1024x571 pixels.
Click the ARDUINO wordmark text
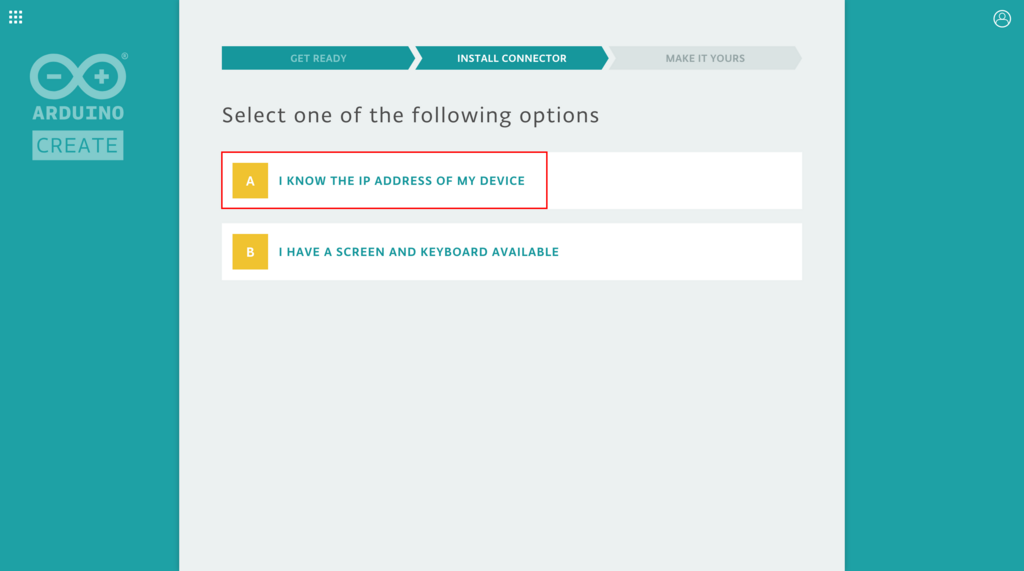coord(78,113)
